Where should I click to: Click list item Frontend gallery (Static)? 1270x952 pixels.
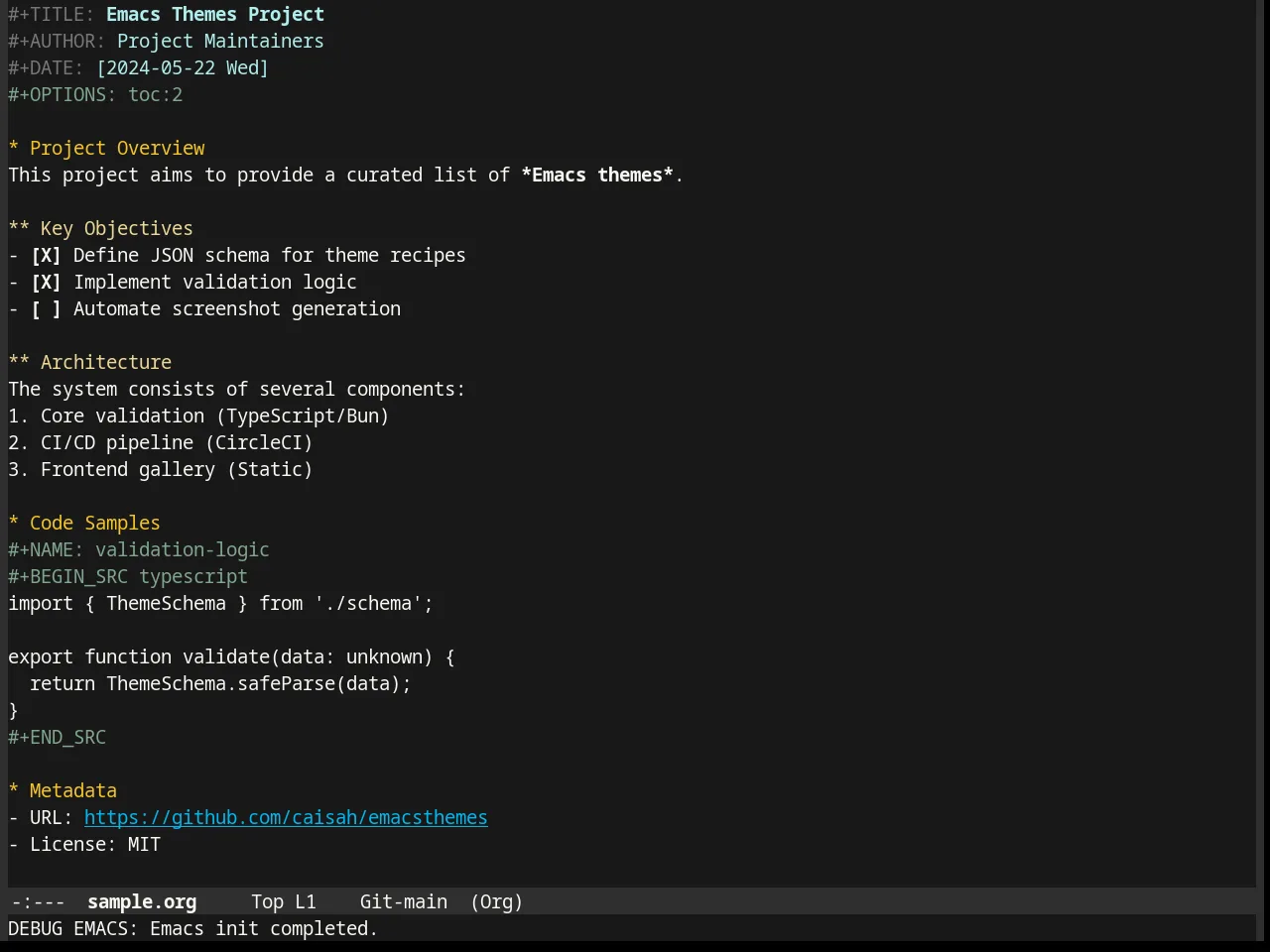[161, 470]
